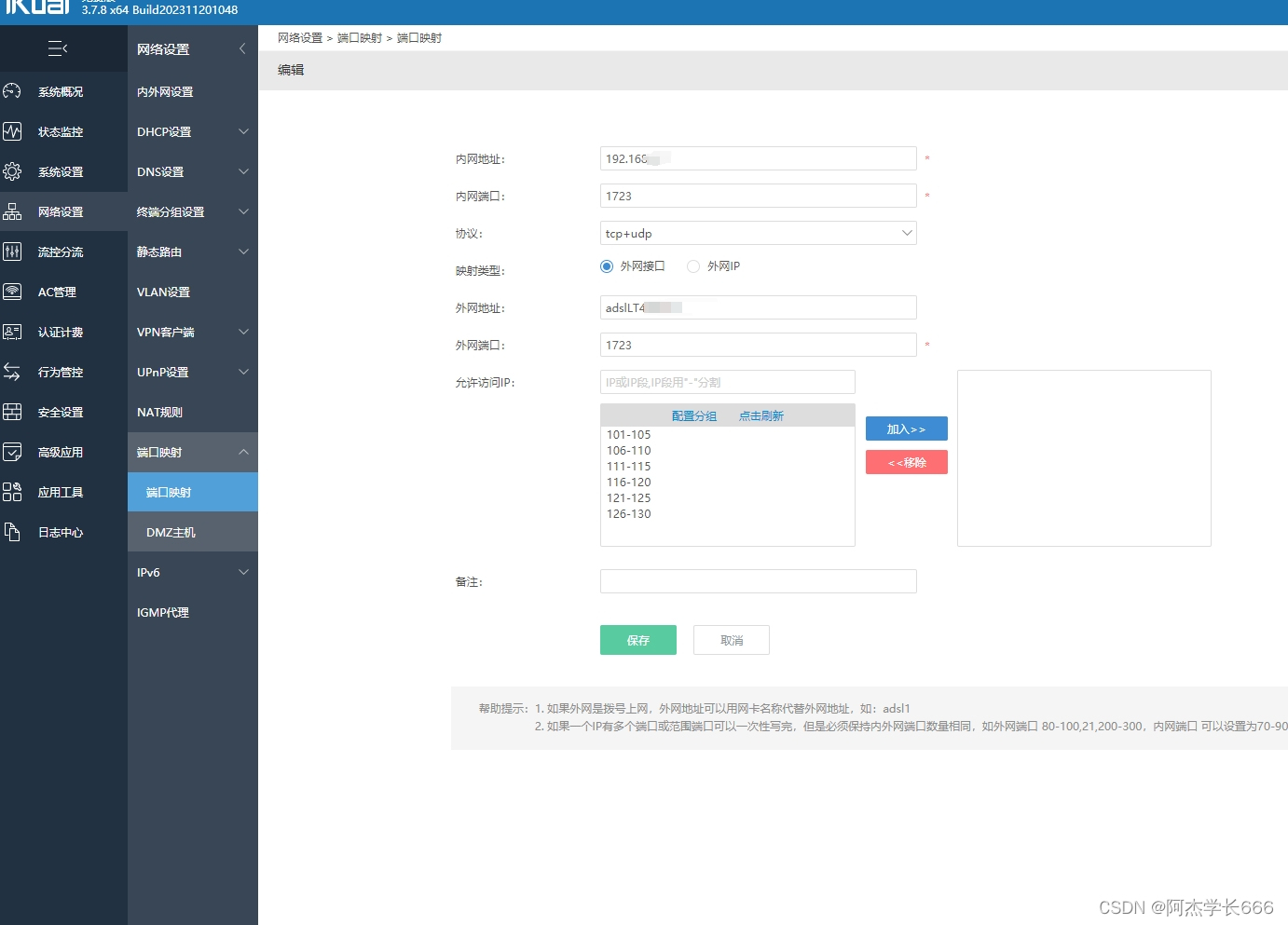The height and width of the screenshot is (925, 1288).
Task: Expand the IPv6 submenu
Action: [243, 572]
